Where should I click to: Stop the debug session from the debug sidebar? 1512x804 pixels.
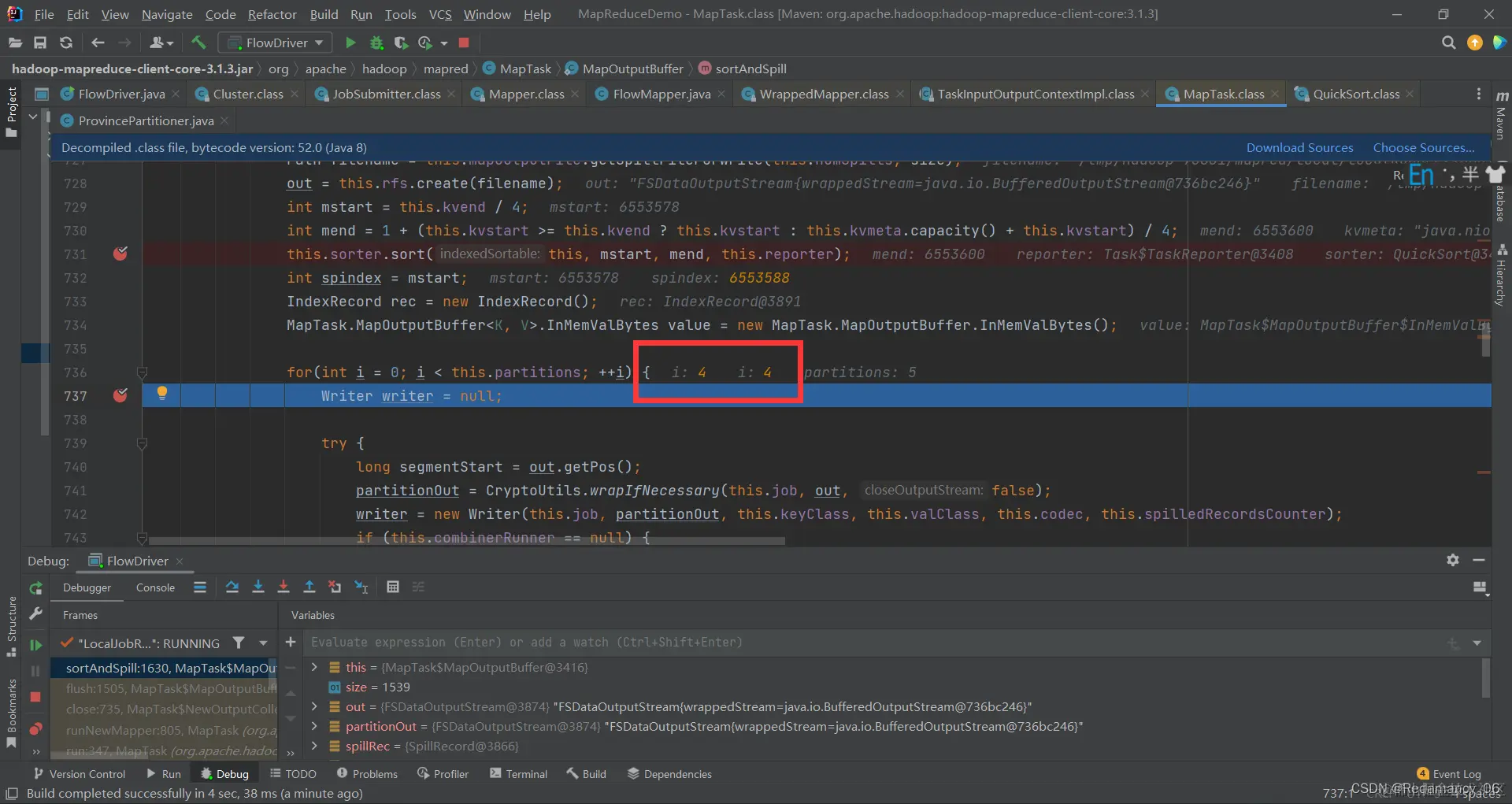pyautogui.click(x=35, y=697)
